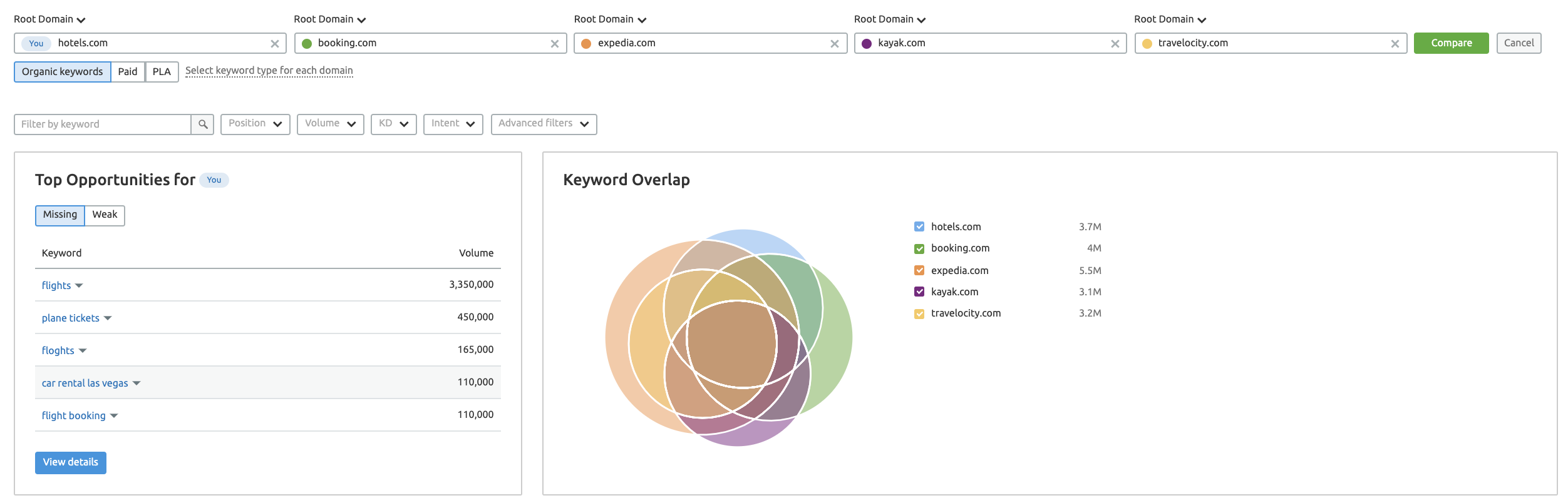Click the View details button
The image size is (1568, 503).
pyautogui.click(x=71, y=463)
